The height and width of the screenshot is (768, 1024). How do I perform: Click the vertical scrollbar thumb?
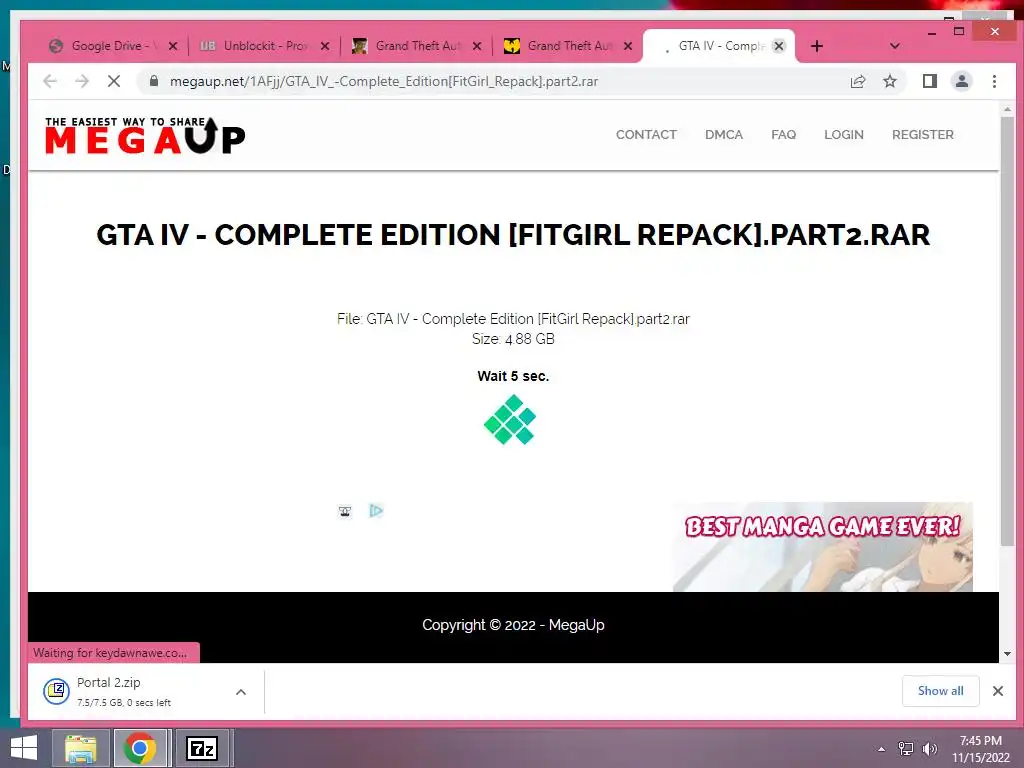pos(1007,332)
